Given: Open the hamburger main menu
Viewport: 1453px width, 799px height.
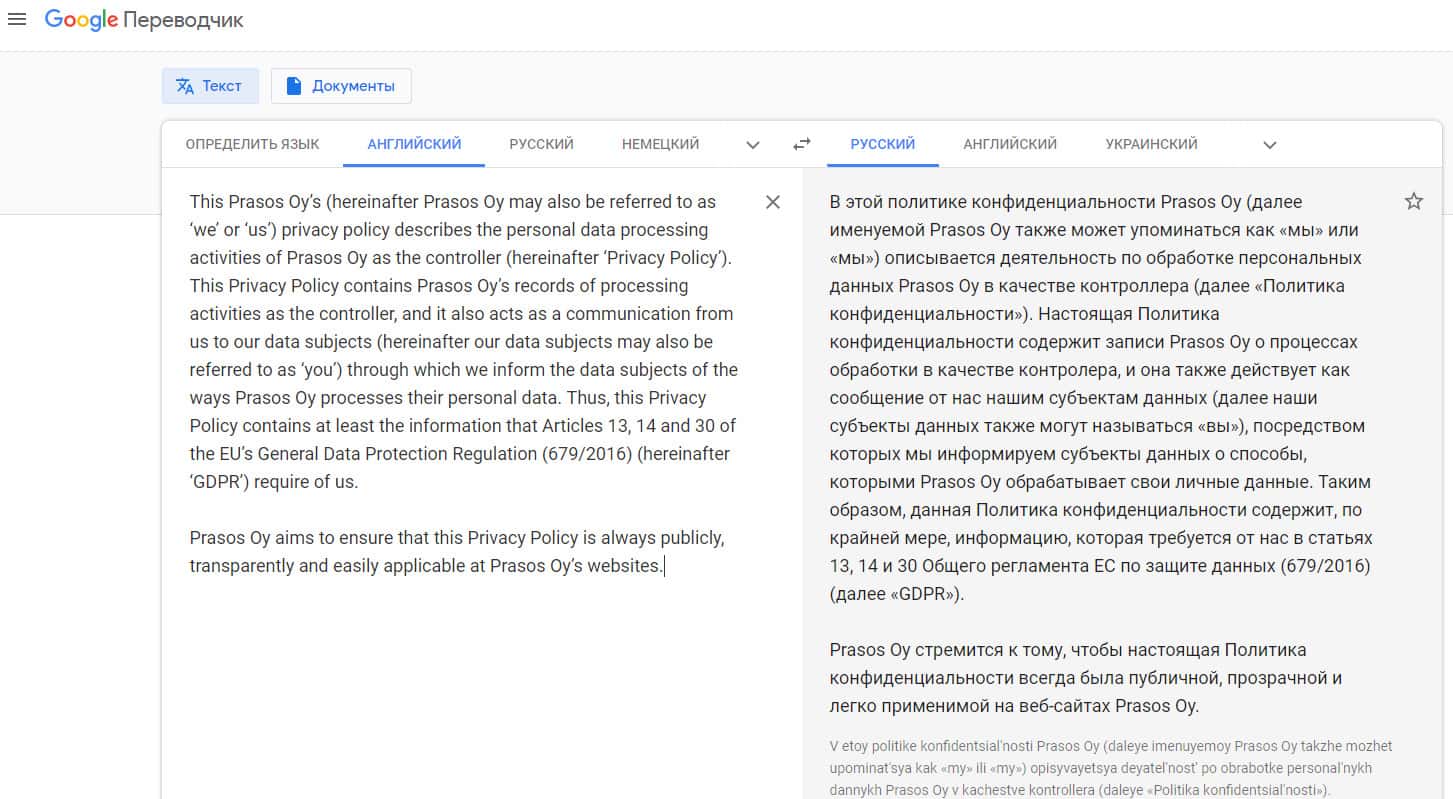Looking at the screenshot, I should (17, 20).
